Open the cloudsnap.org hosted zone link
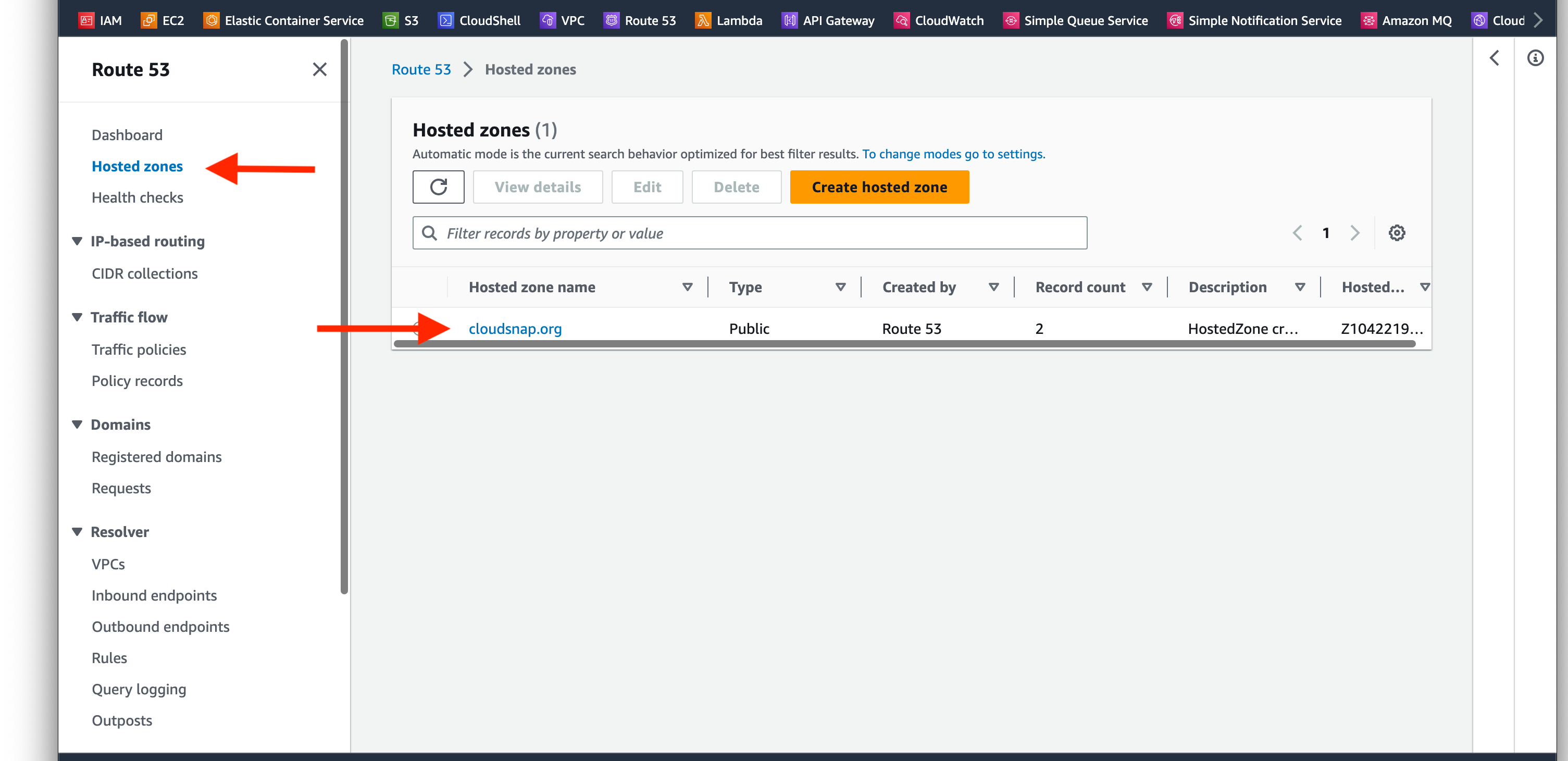 tap(515, 329)
